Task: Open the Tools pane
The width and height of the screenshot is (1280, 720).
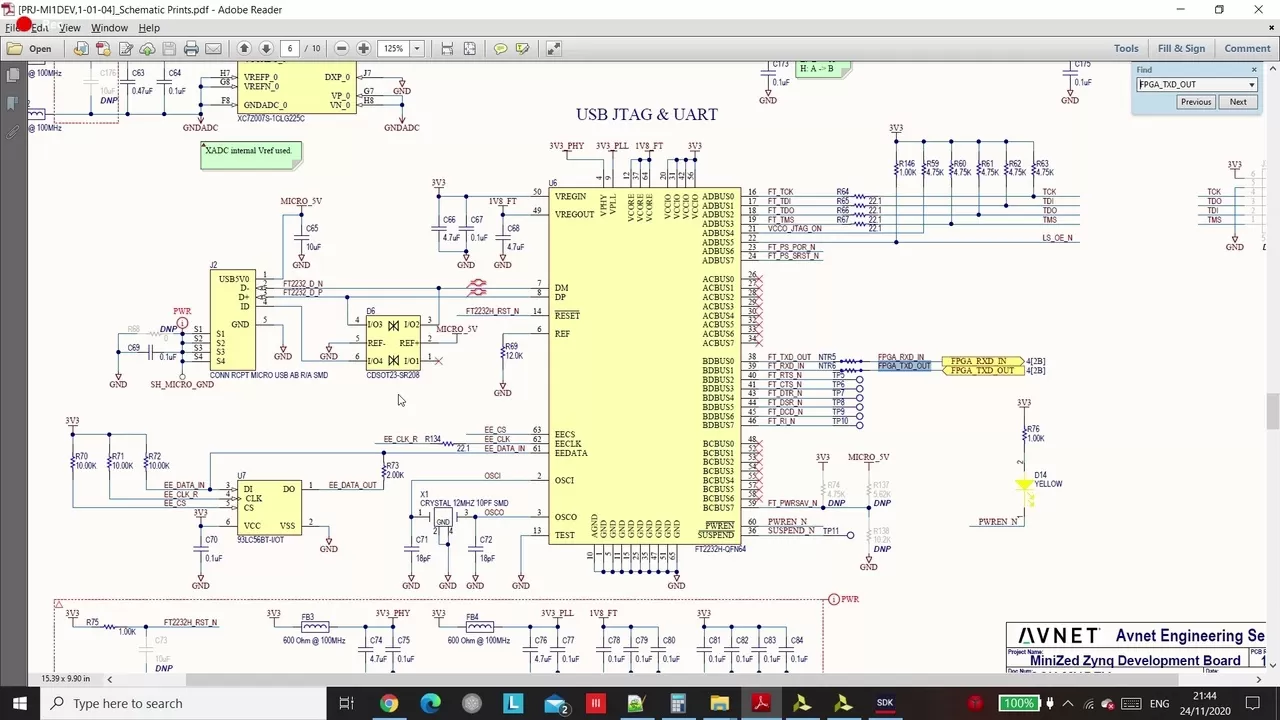Action: pos(1126,48)
